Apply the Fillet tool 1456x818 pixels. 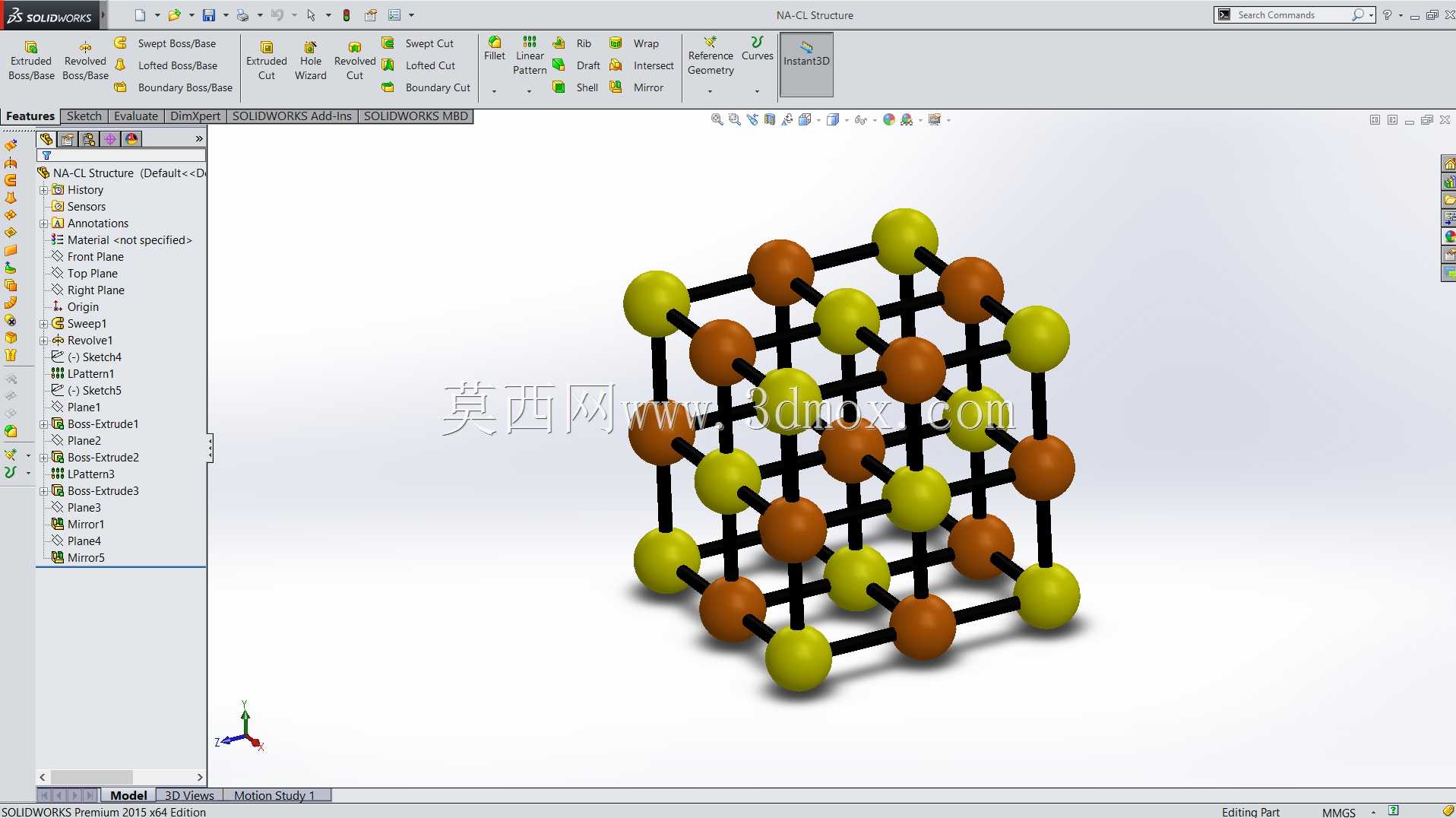495,49
